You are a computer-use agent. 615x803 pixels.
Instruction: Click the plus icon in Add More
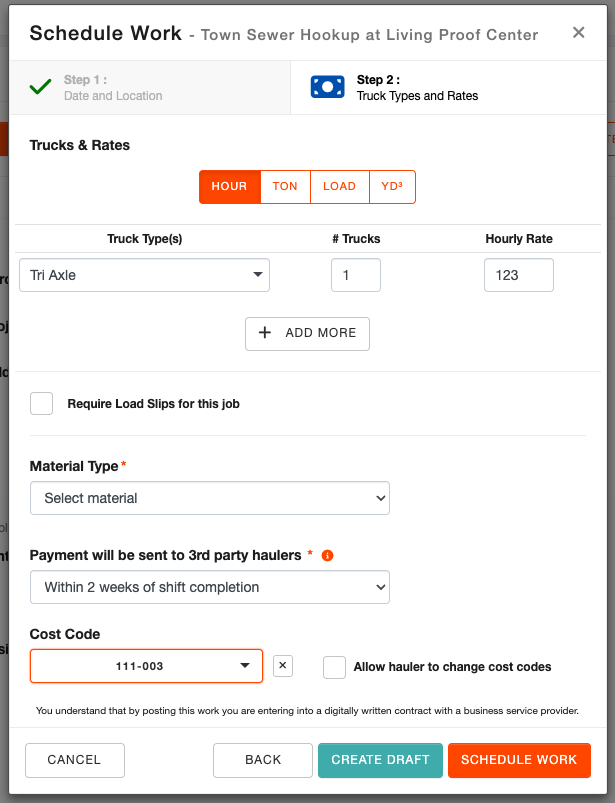[x=265, y=333]
